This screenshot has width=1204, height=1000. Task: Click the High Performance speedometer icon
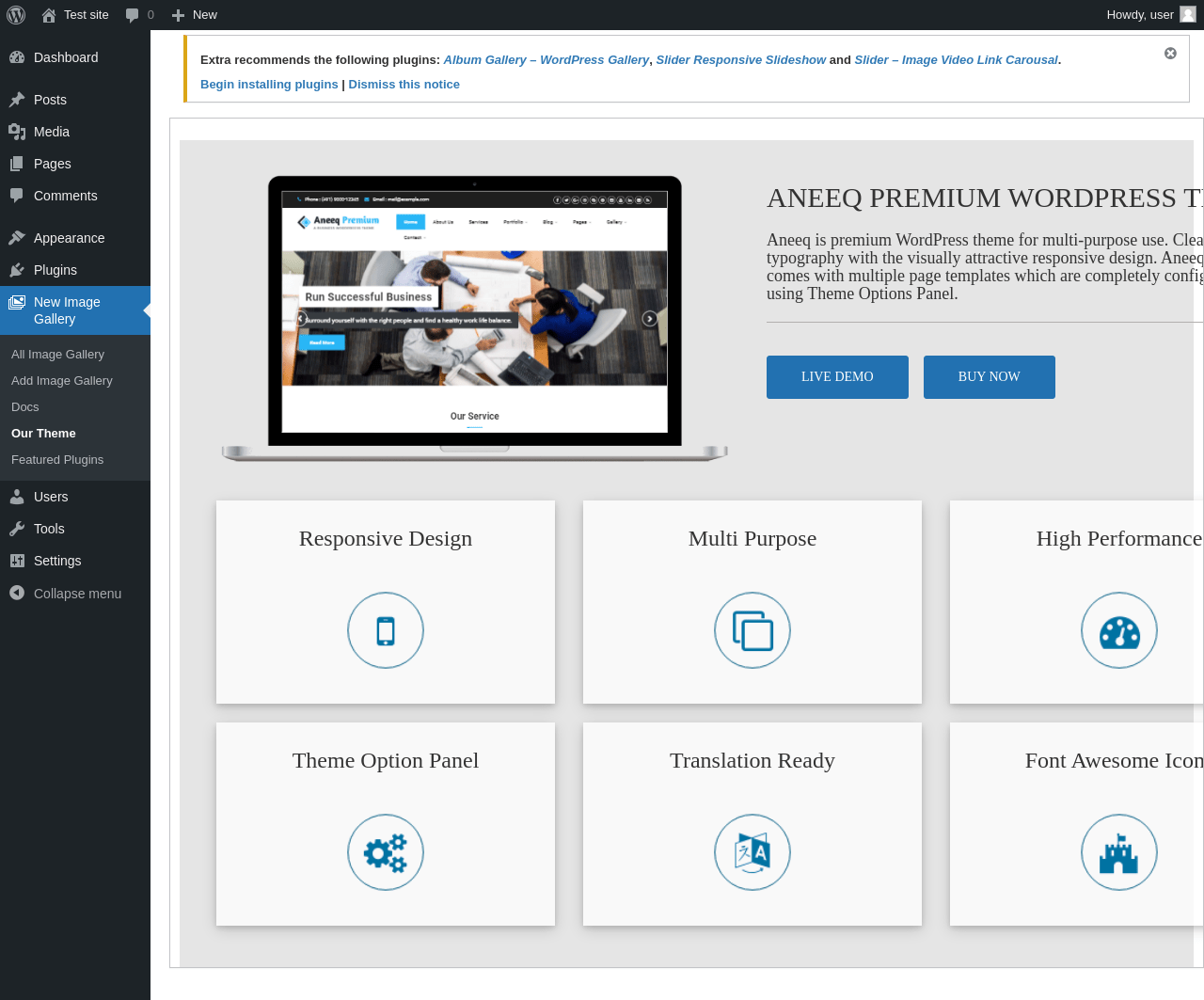[x=1119, y=630]
